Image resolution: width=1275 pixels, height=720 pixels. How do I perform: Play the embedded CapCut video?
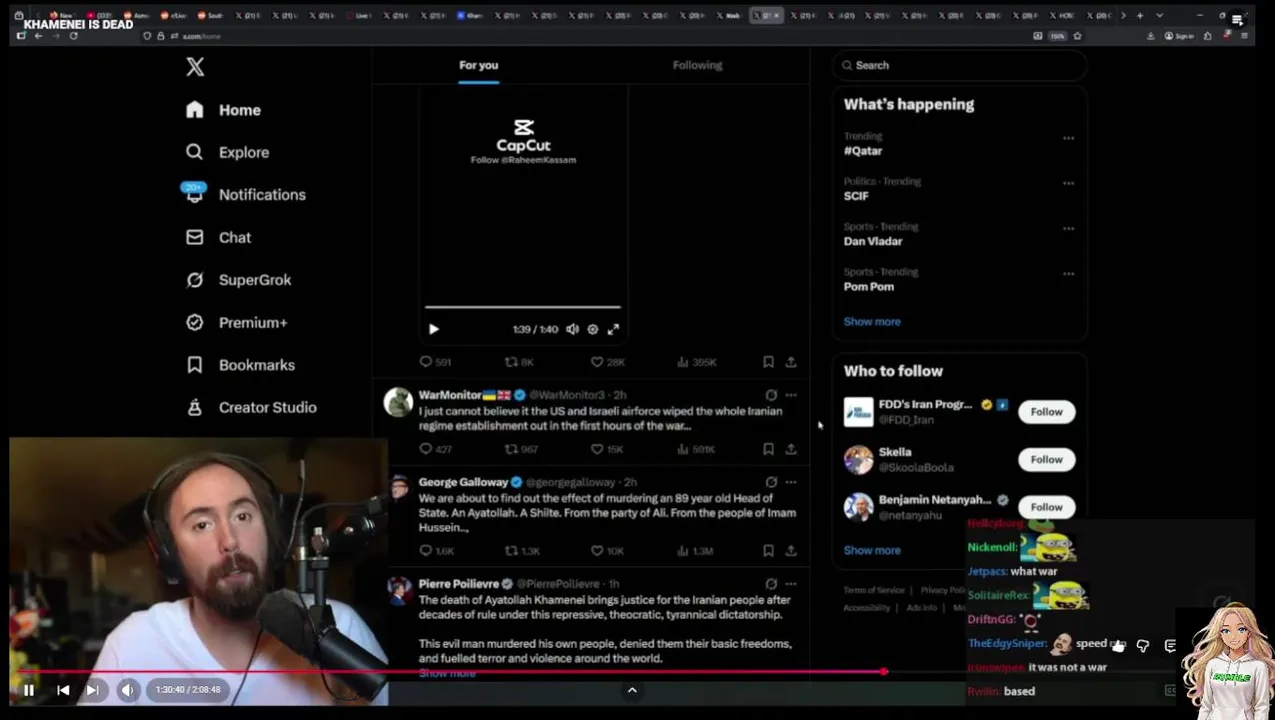click(x=434, y=329)
